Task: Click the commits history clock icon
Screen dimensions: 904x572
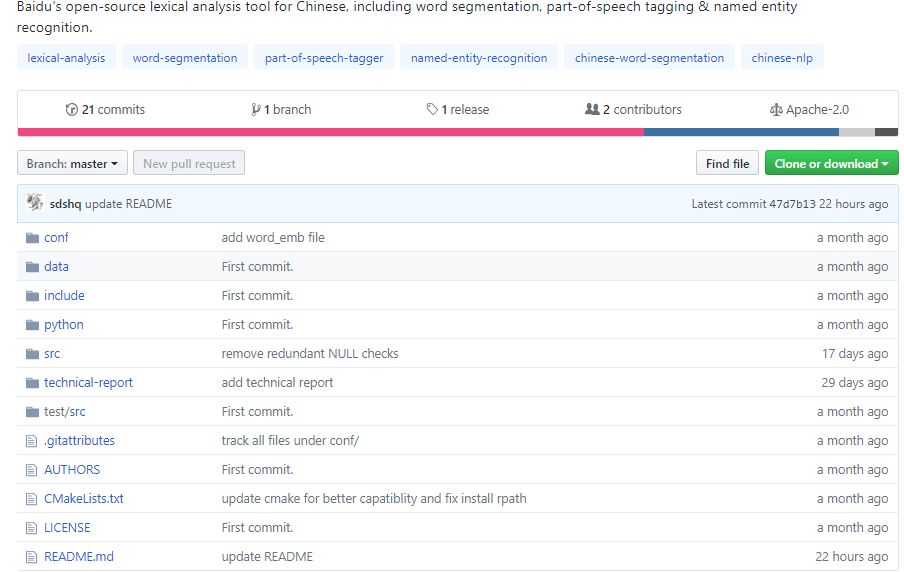Action: tap(71, 110)
